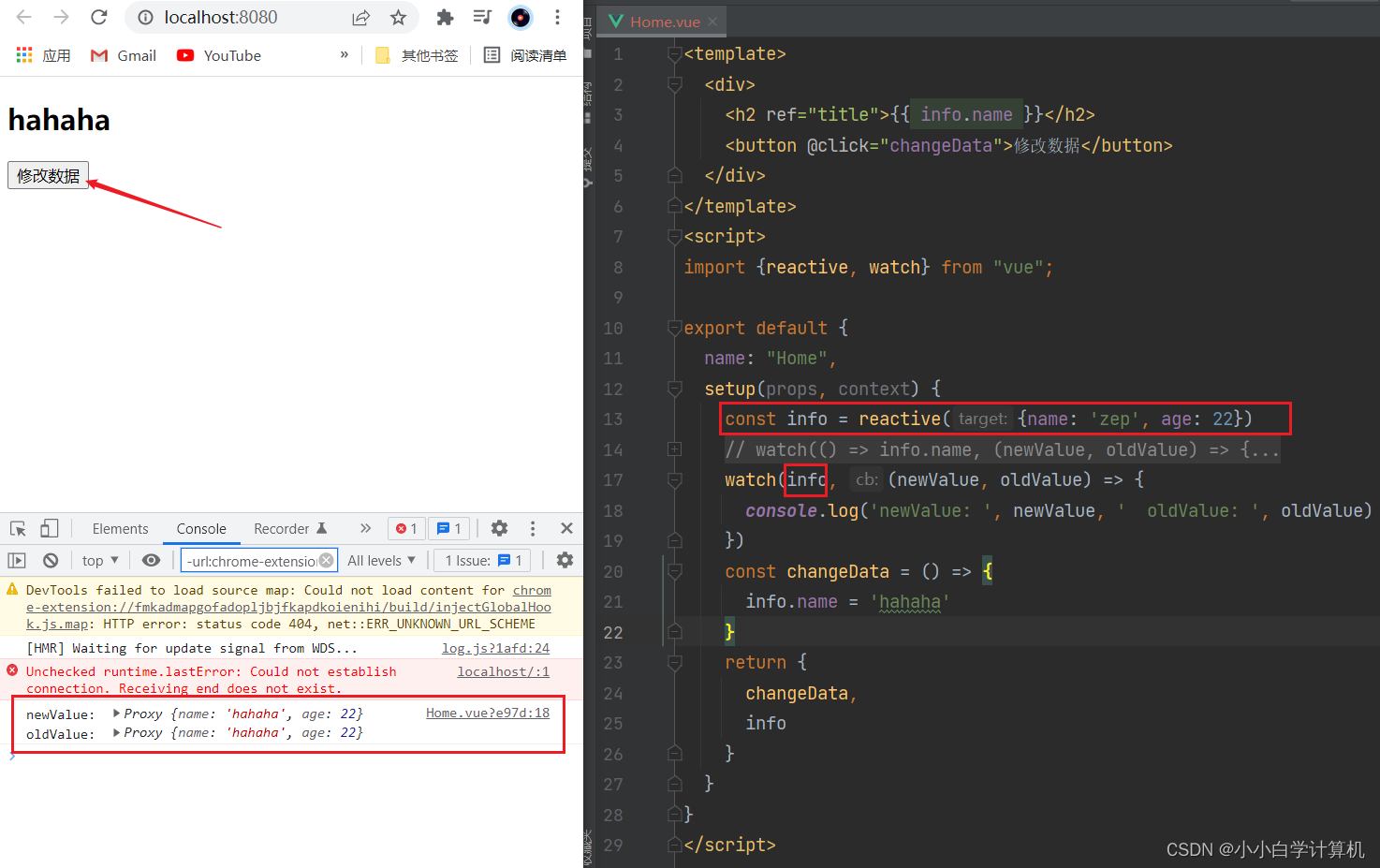Clear the console output

[51, 560]
